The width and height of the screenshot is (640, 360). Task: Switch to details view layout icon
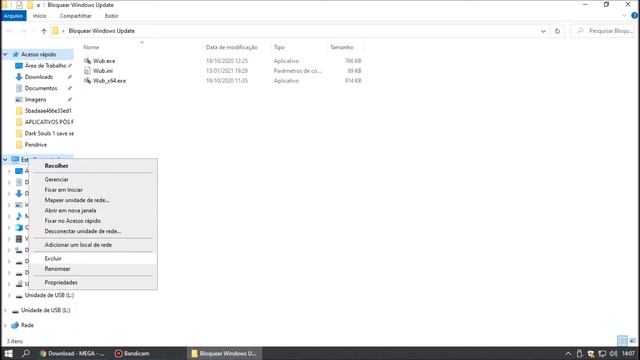pyautogui.click(x=622, y=340)
